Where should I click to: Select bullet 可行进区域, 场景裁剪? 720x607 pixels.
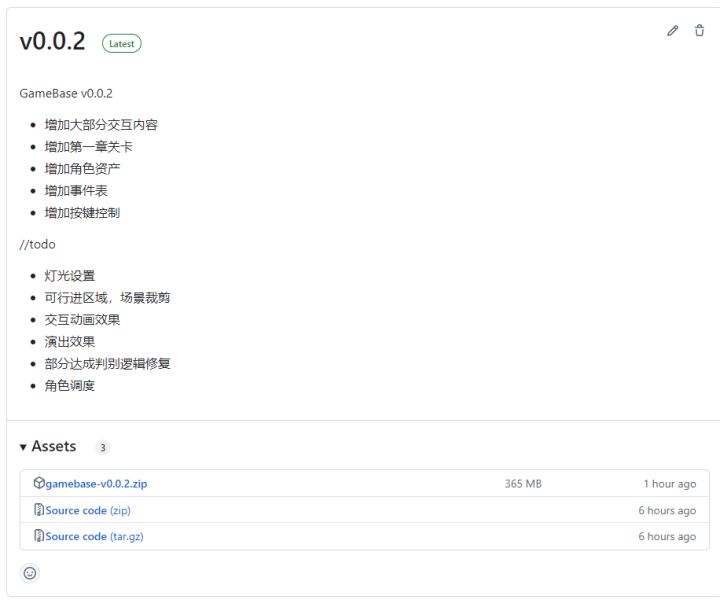[107, 298]
